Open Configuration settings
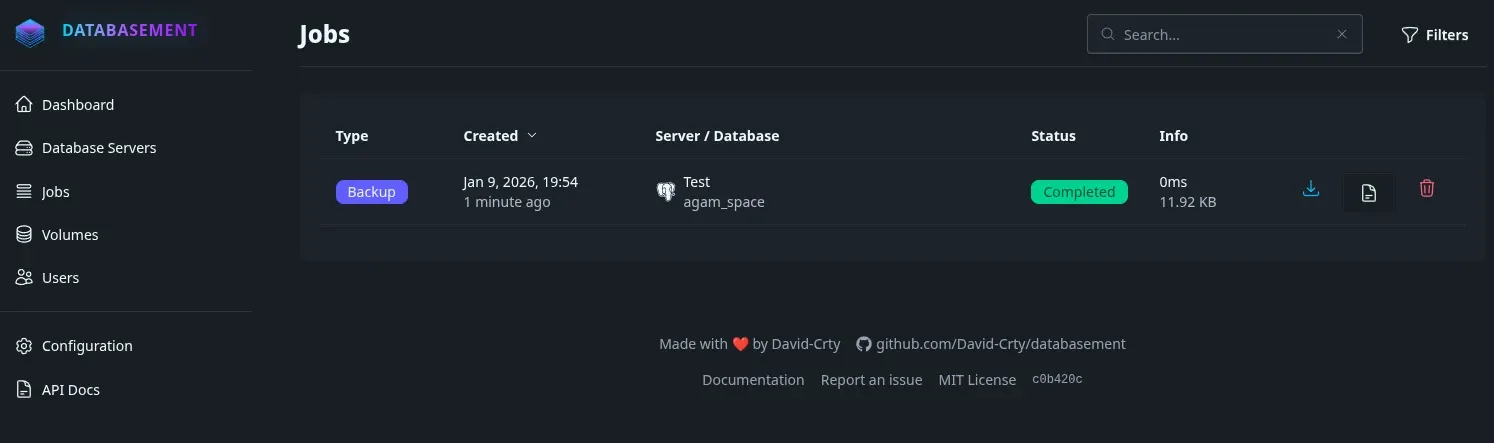 (86, 346)
